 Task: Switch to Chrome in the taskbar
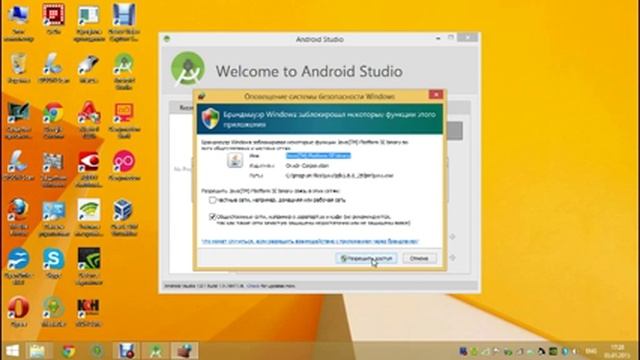69,351
